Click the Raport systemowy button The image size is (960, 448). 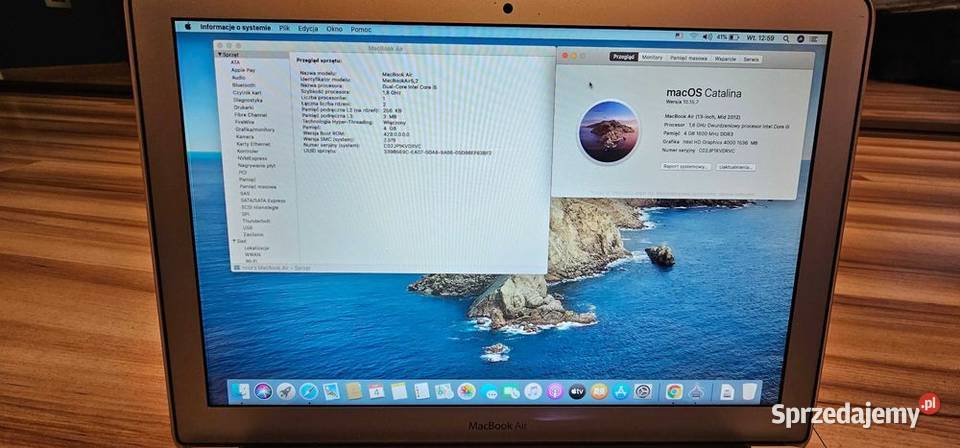coord(686,166)
